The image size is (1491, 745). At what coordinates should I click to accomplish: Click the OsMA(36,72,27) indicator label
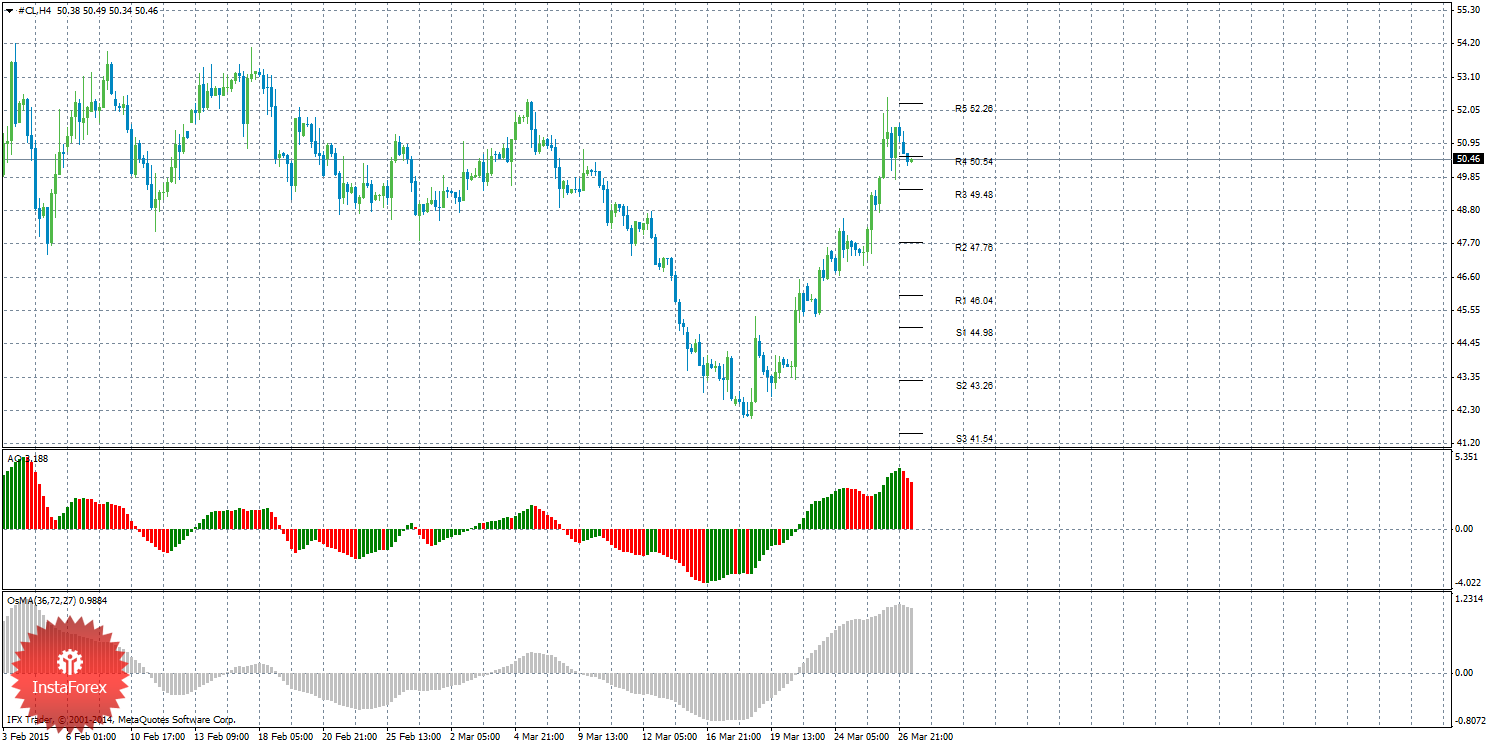coord(57,600)
